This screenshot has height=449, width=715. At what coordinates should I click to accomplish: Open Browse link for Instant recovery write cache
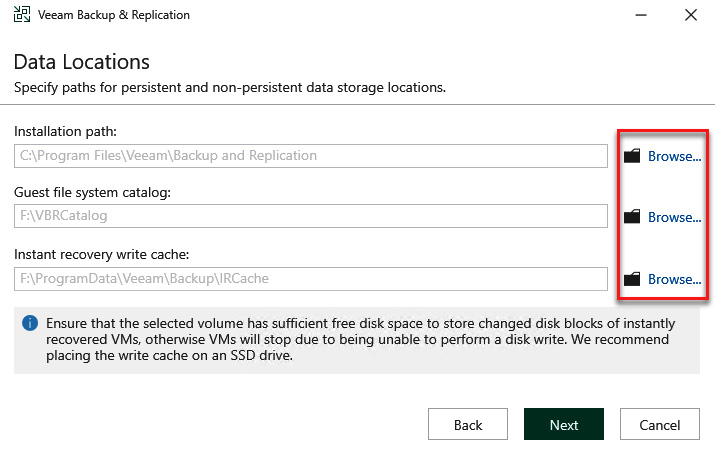[674, 279]
